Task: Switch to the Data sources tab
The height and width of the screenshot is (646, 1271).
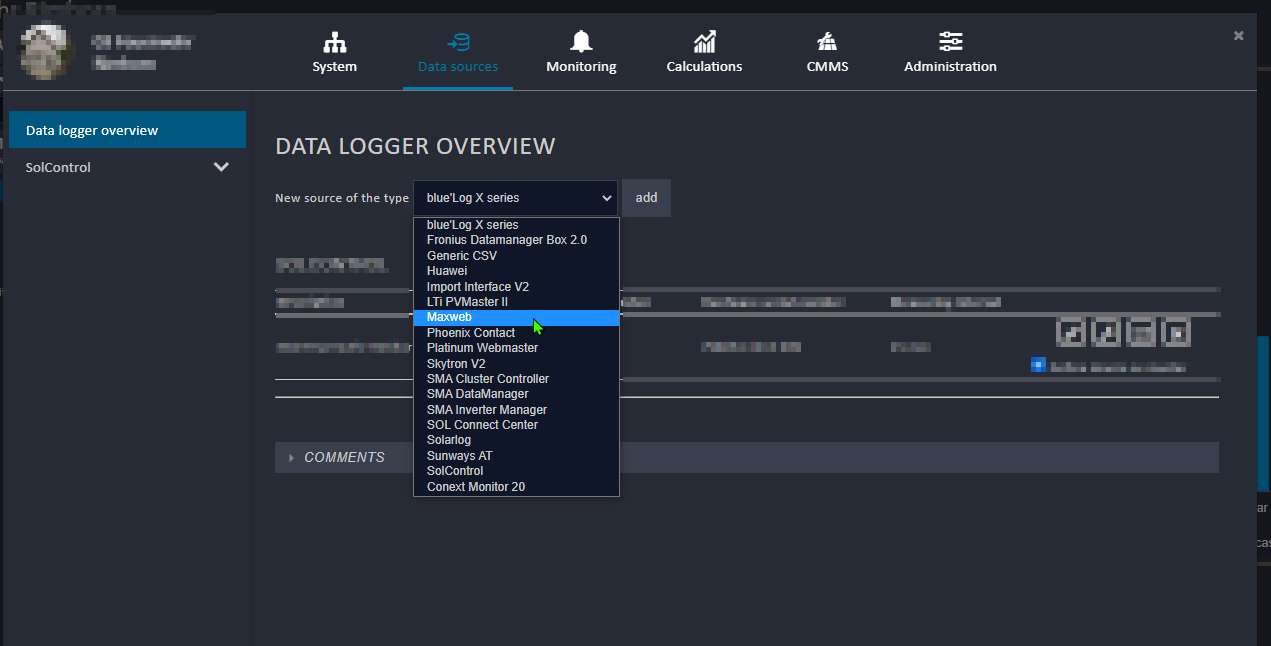Action: (x=458, y=53)
